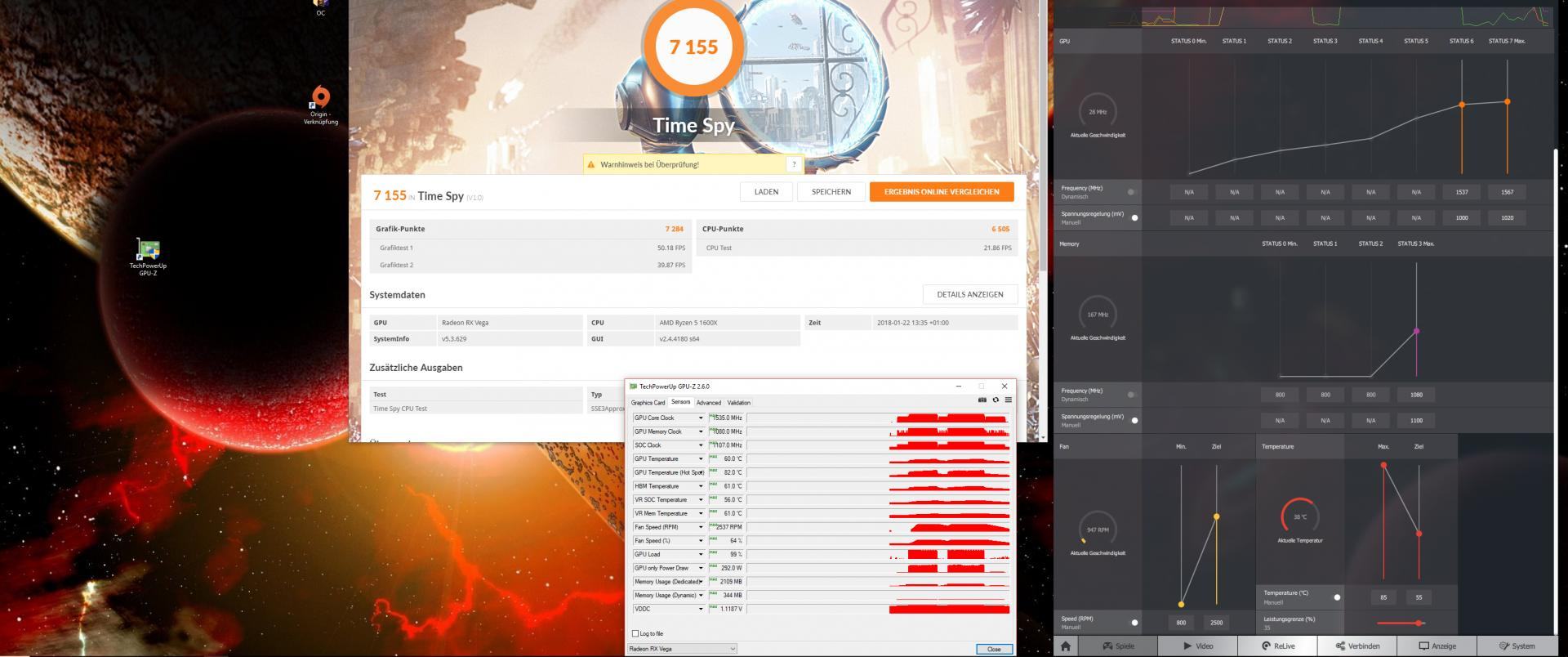The image size is (1568, 657).
Task: Toggle Memory Frequency dynamic switch
Action: click(x=1132, y=395)
